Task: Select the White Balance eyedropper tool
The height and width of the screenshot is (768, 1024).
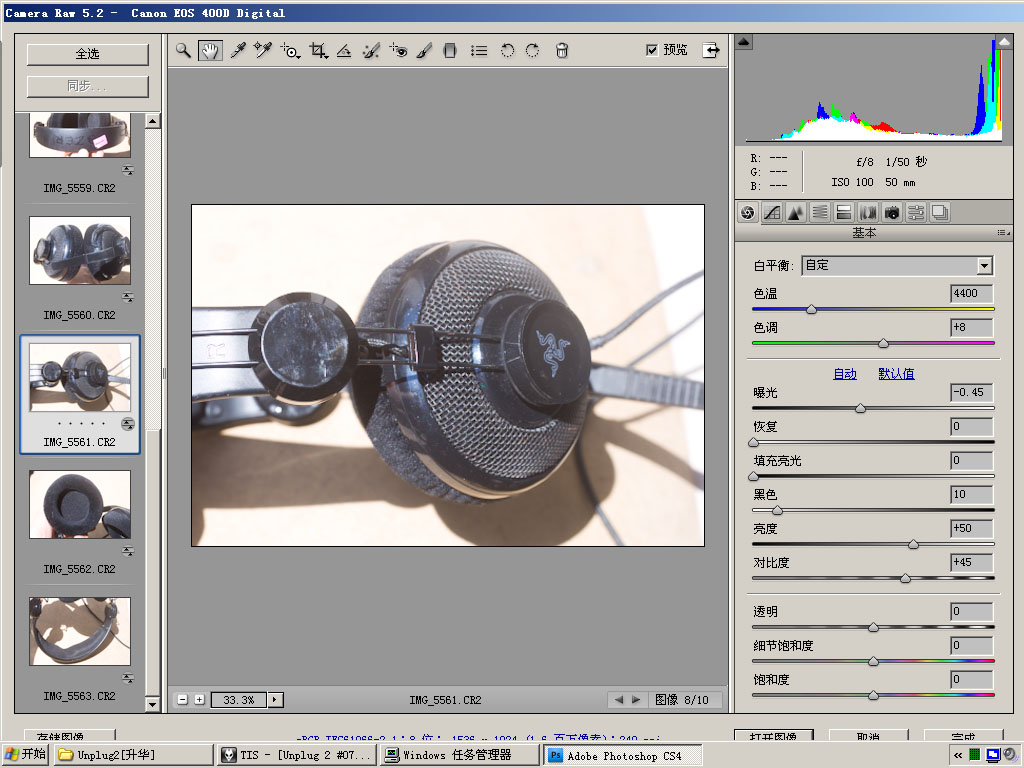Action: (238, 50)
